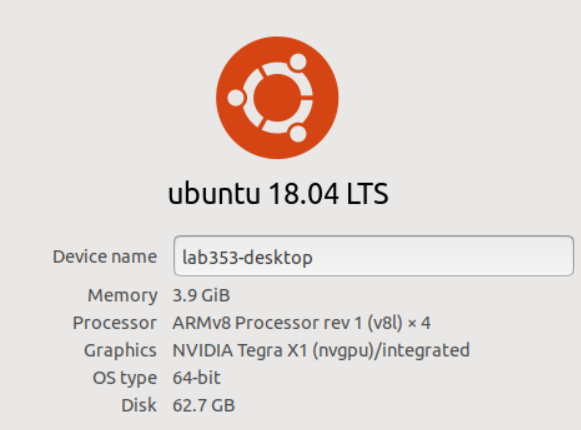Viewport: 581px width, 430px height.
Task: Click the Memory label
Action: pyautogui.click(x=123, y=296)
